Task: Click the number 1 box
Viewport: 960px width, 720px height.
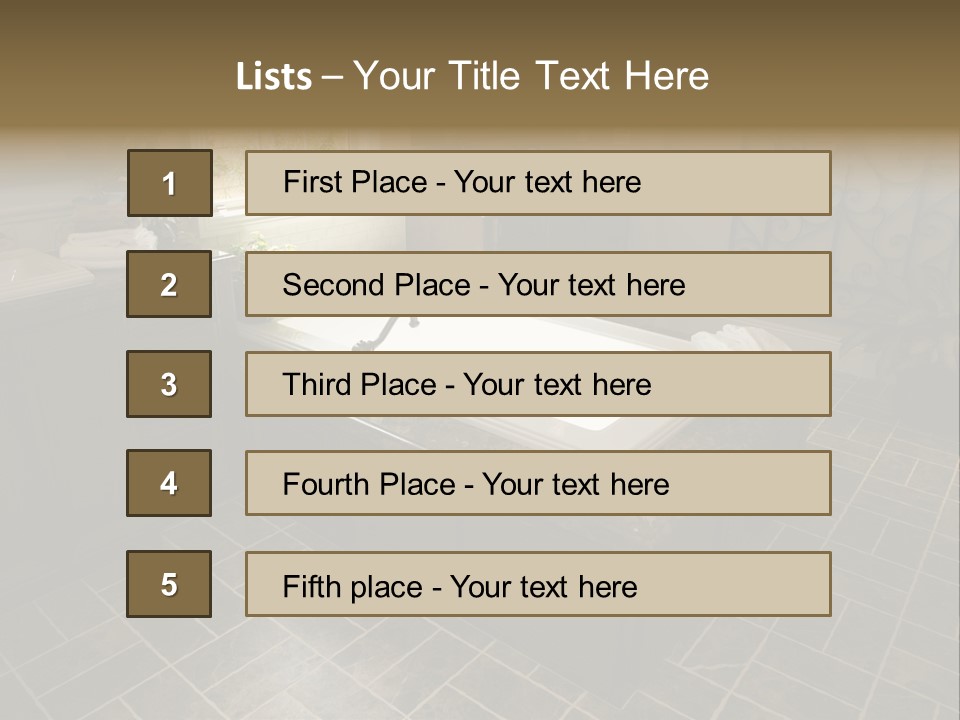Action: tap(169, 183)
